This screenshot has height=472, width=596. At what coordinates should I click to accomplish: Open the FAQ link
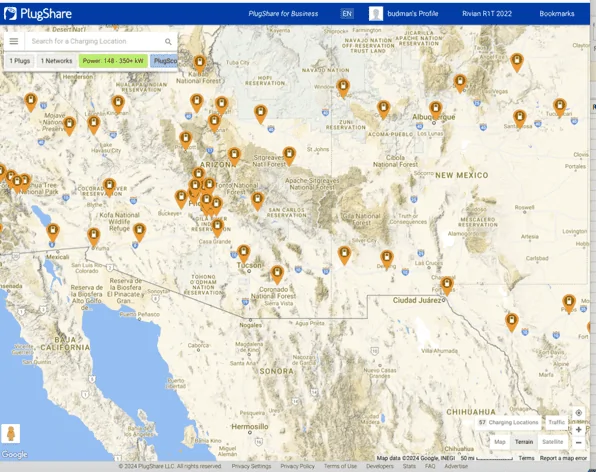(x=430, y=466)
